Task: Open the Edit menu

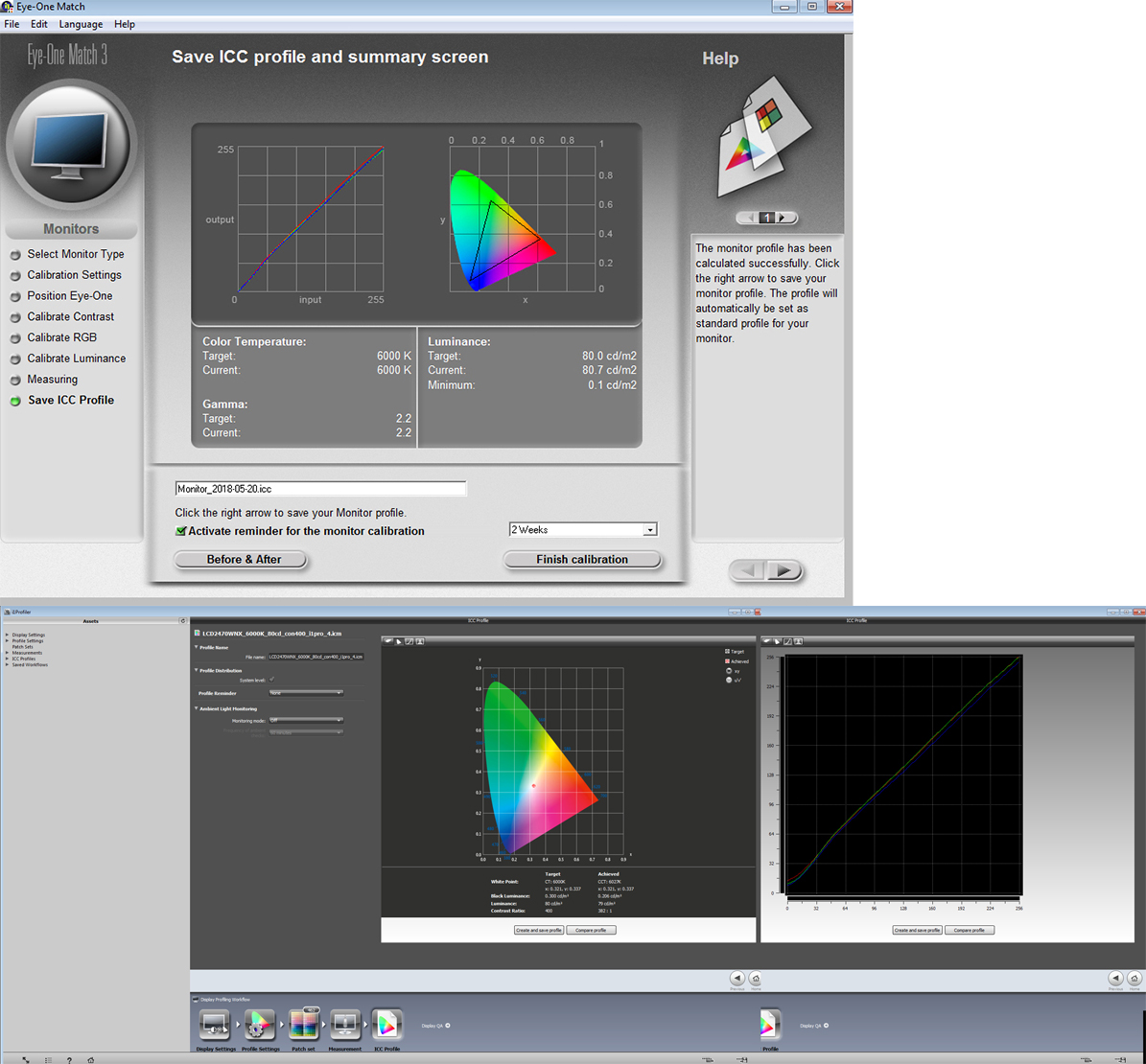Action: coord(39,24)
